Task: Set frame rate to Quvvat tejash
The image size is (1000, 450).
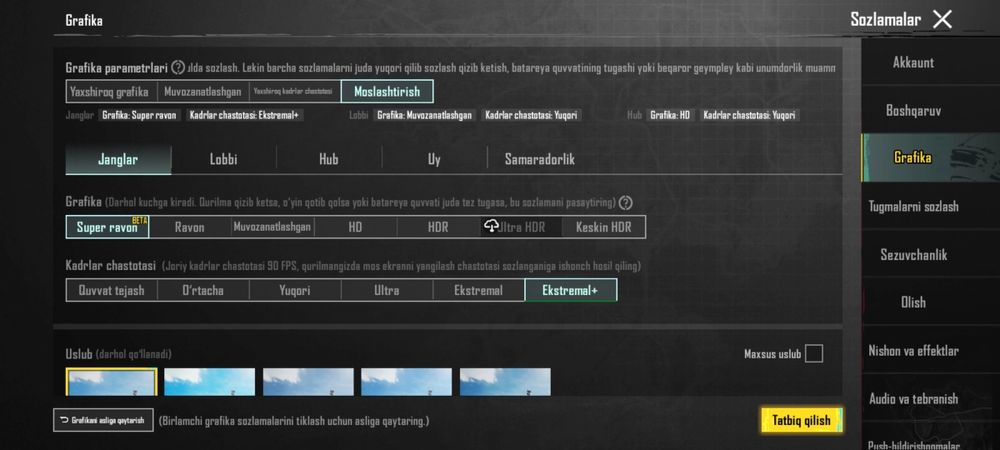Action: coord(112,290)
